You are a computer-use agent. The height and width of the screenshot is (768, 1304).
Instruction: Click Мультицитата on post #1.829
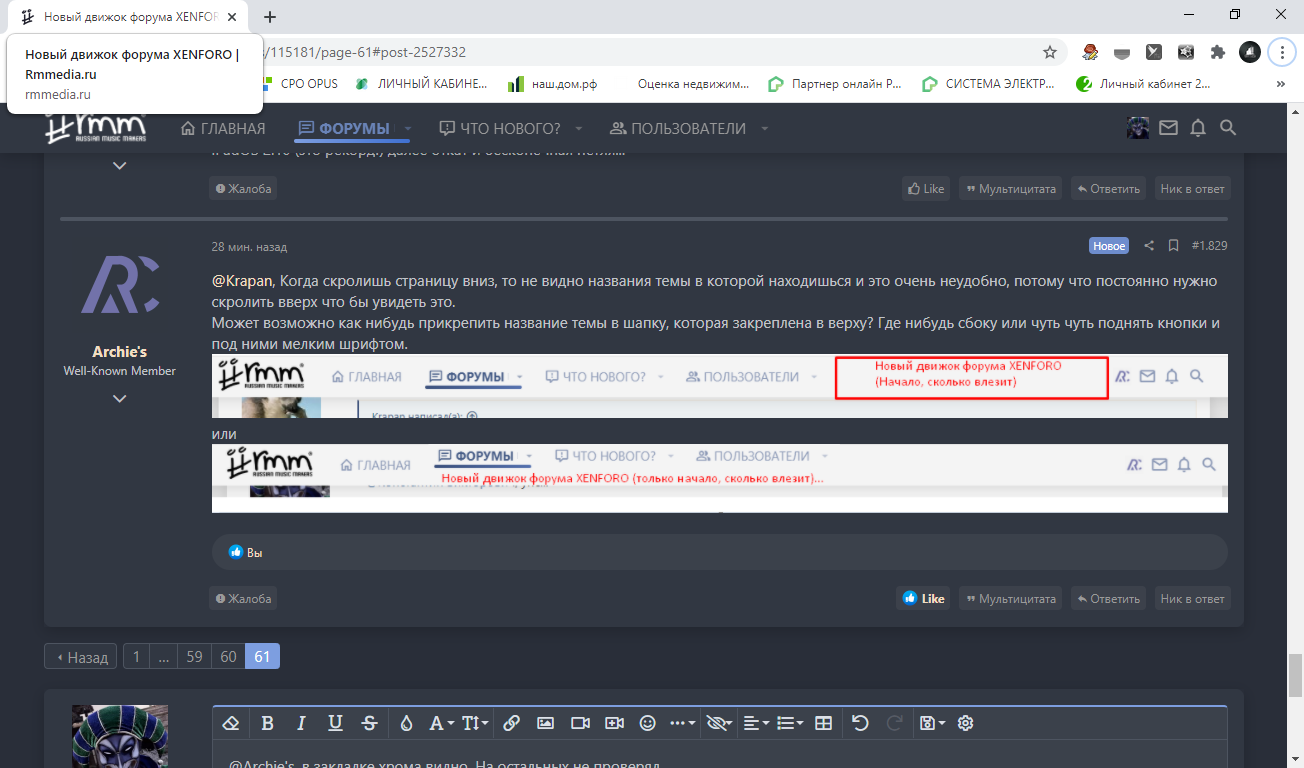click(x=1011, y=599)
